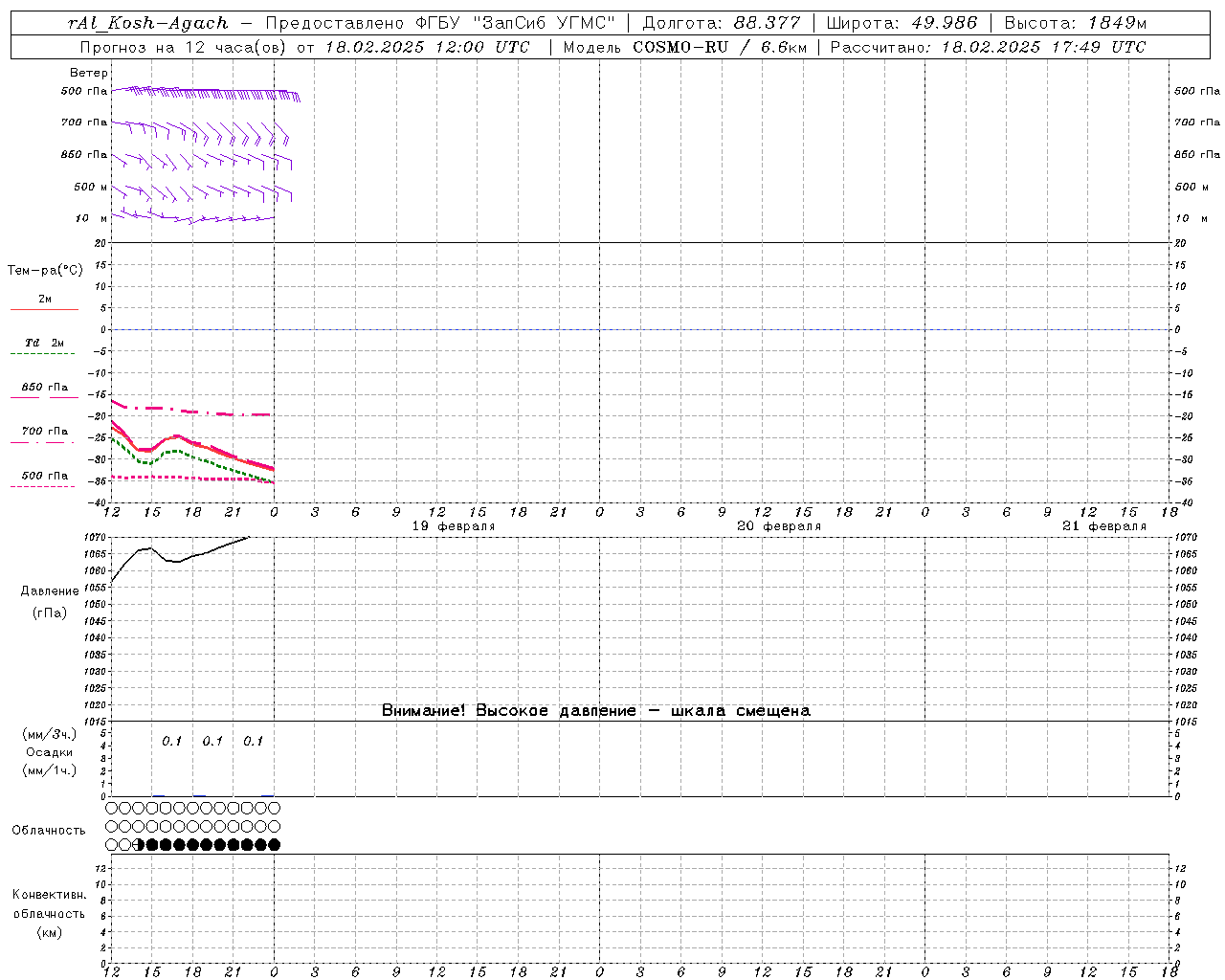This screenshot has height=980, width=1225.
Task: Click the 10 м wind level label on right
Action: point(1191,218)
